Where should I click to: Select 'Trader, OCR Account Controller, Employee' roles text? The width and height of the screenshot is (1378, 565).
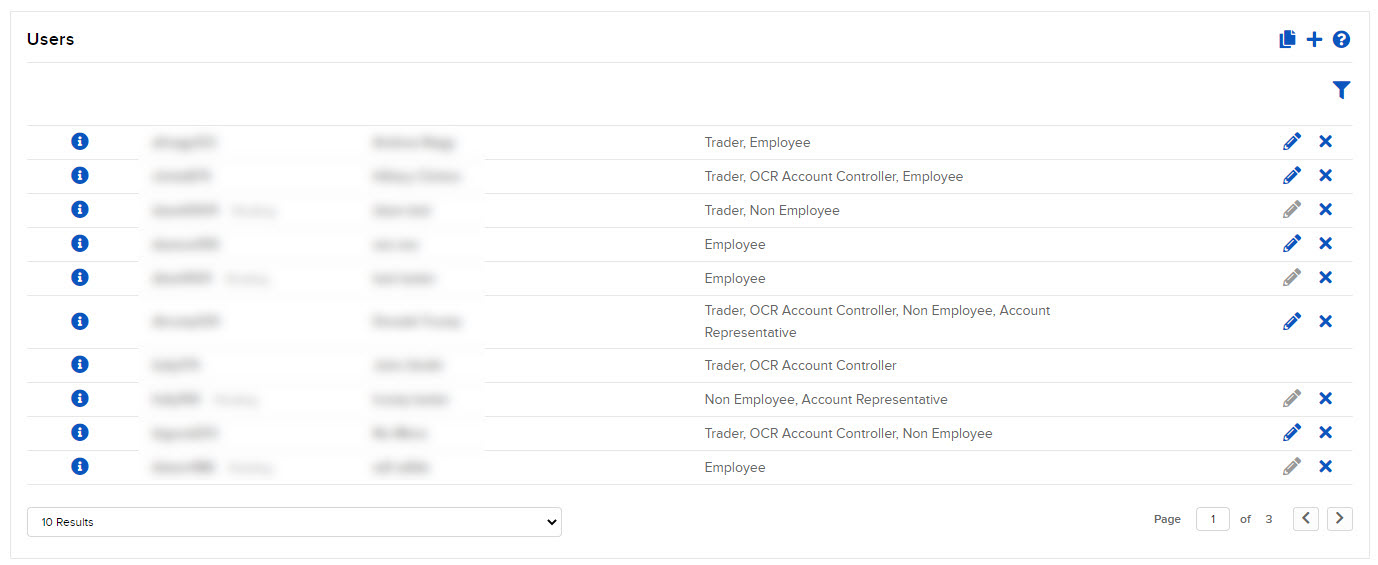834,177
